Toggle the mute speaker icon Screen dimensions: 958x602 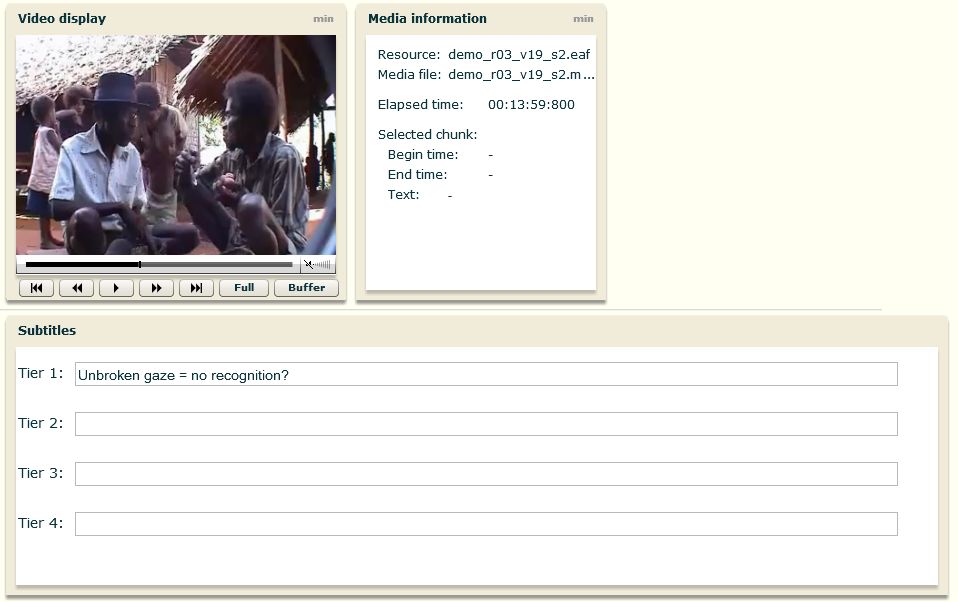click(x=308, y=265)
